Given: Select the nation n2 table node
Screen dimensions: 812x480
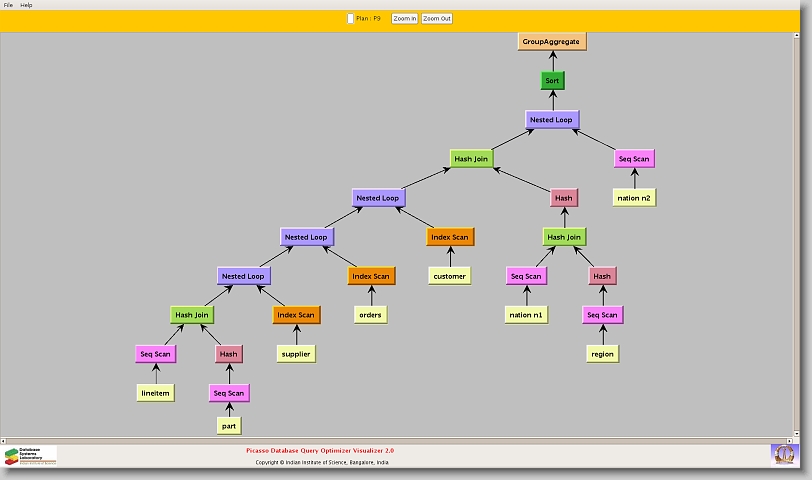Looking at the screenshot, I should click(x=634, y=198).
